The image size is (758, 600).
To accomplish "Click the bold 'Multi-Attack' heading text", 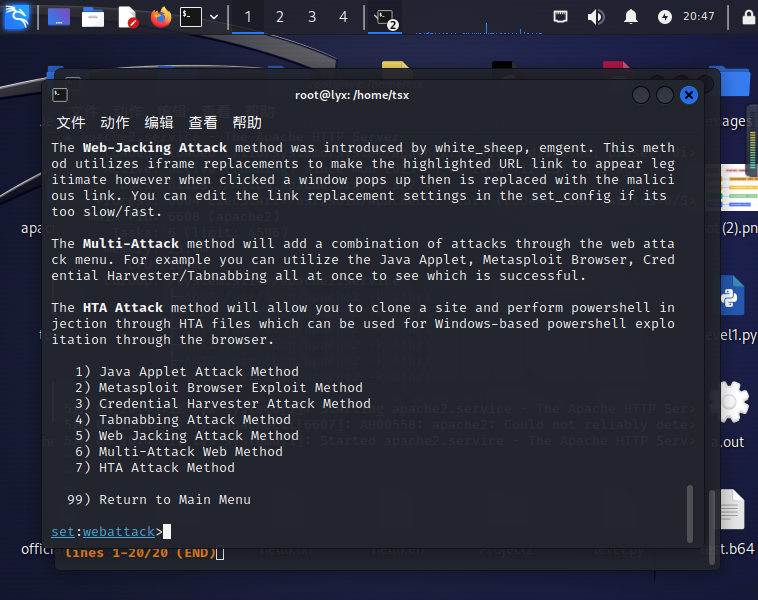I will click(x=131, y=243).
